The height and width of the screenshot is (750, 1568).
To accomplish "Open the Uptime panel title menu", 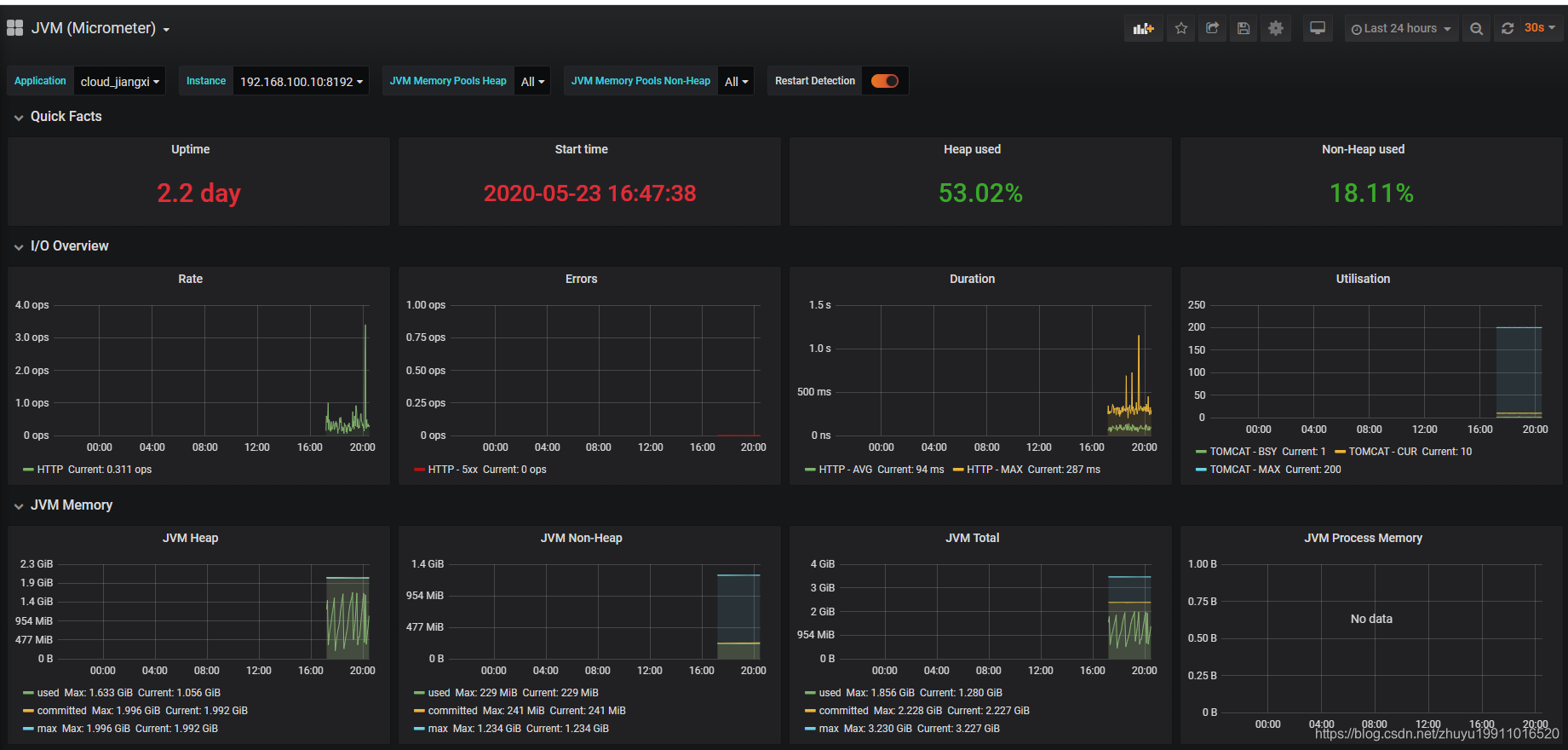I will 191,149.
